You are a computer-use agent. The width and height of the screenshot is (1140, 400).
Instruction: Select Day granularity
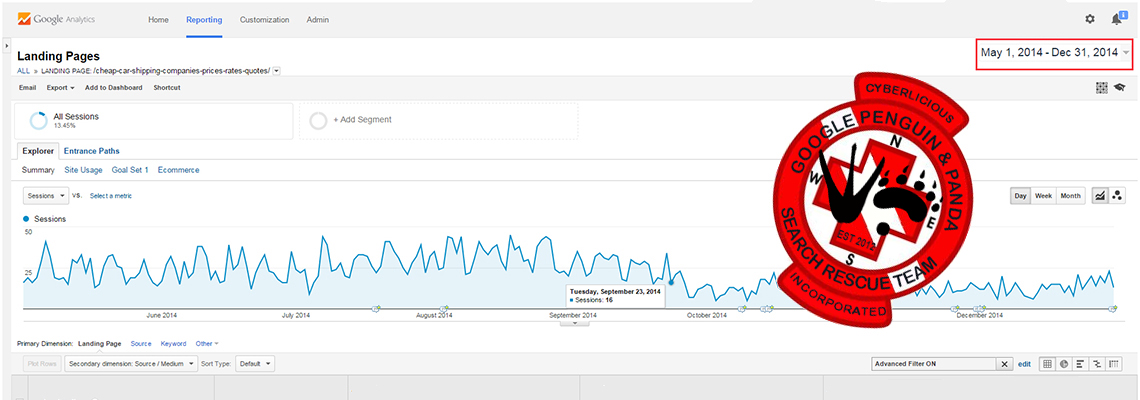pyautogui.click(x=1021, y=196)
